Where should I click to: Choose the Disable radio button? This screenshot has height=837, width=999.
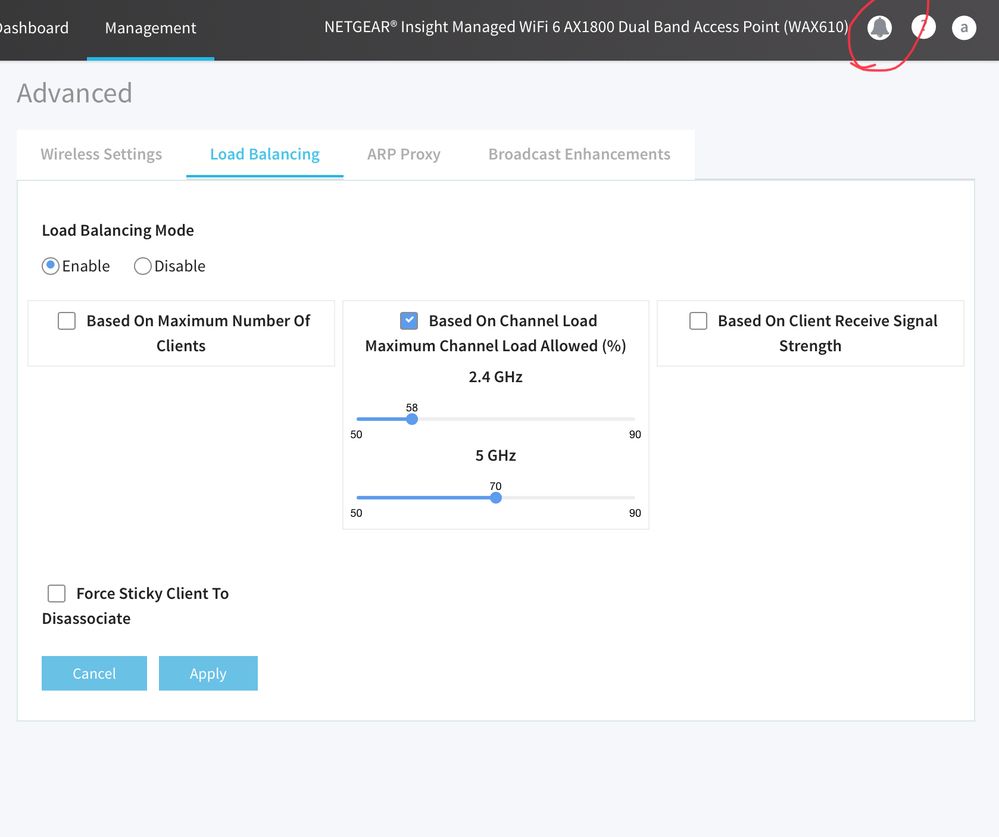point(143,266)
